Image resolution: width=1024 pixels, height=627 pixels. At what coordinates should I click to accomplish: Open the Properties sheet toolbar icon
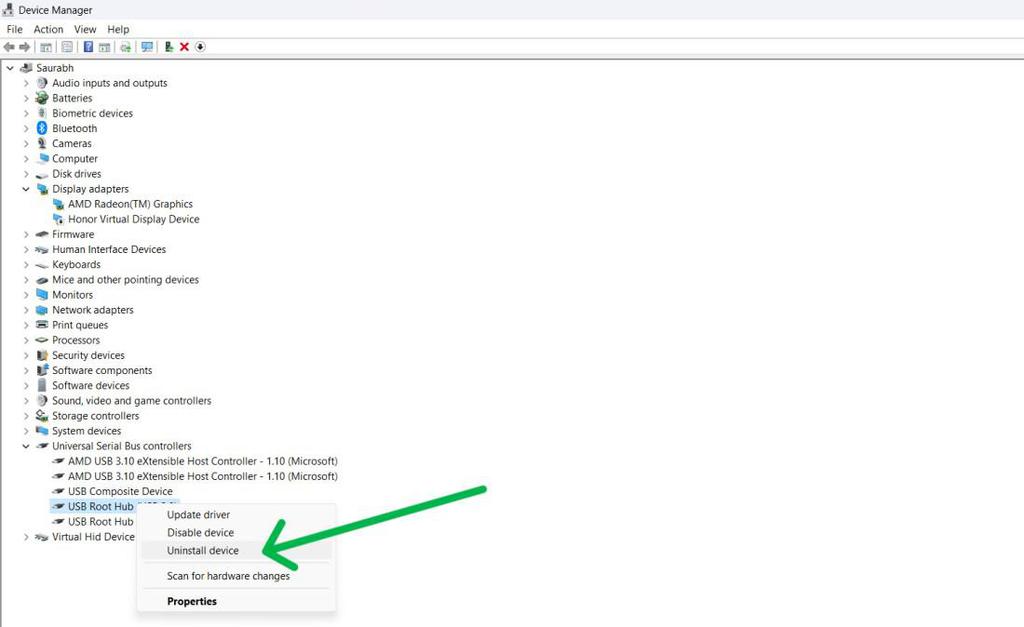coord(67,47)
